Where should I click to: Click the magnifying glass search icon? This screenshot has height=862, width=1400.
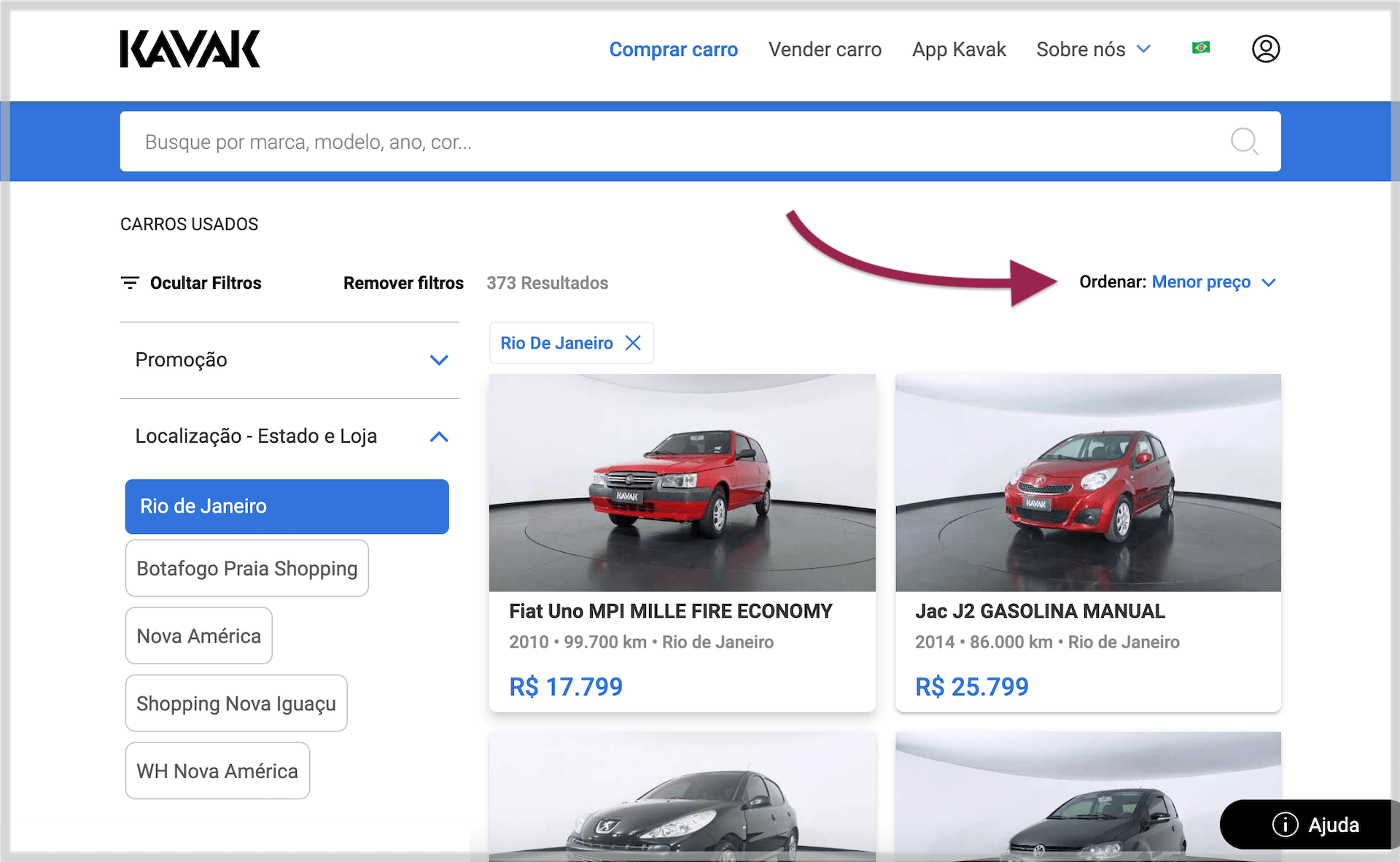[1244, 141]
